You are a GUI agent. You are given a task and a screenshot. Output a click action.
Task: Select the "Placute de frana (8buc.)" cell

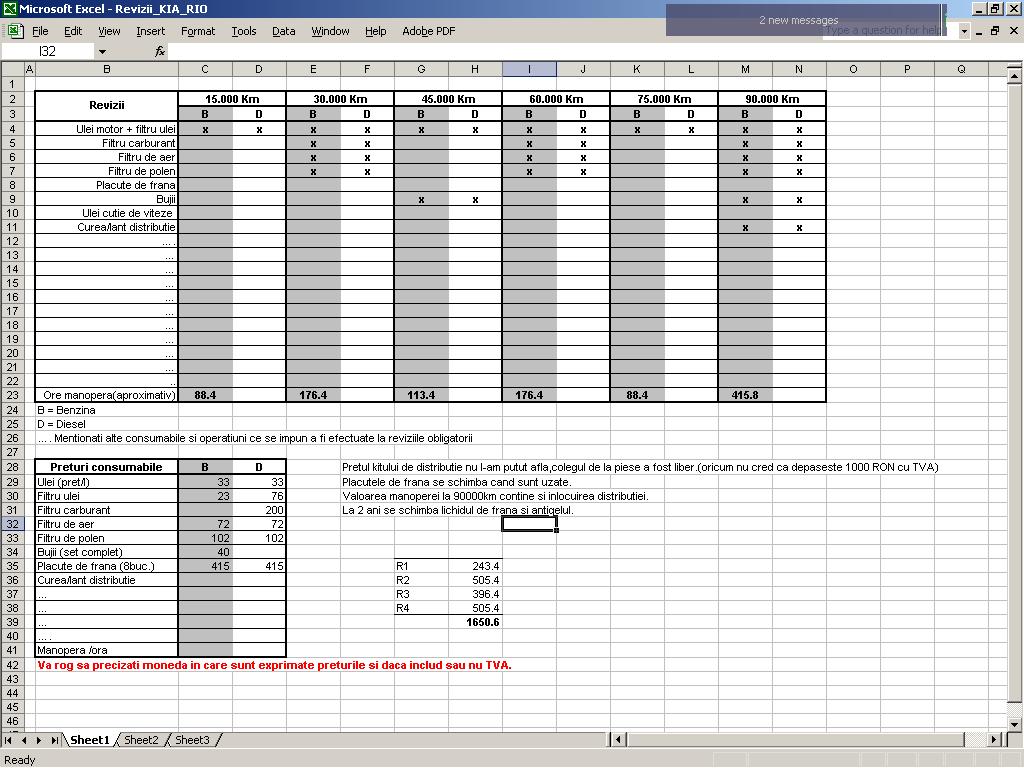coord(106,566)
